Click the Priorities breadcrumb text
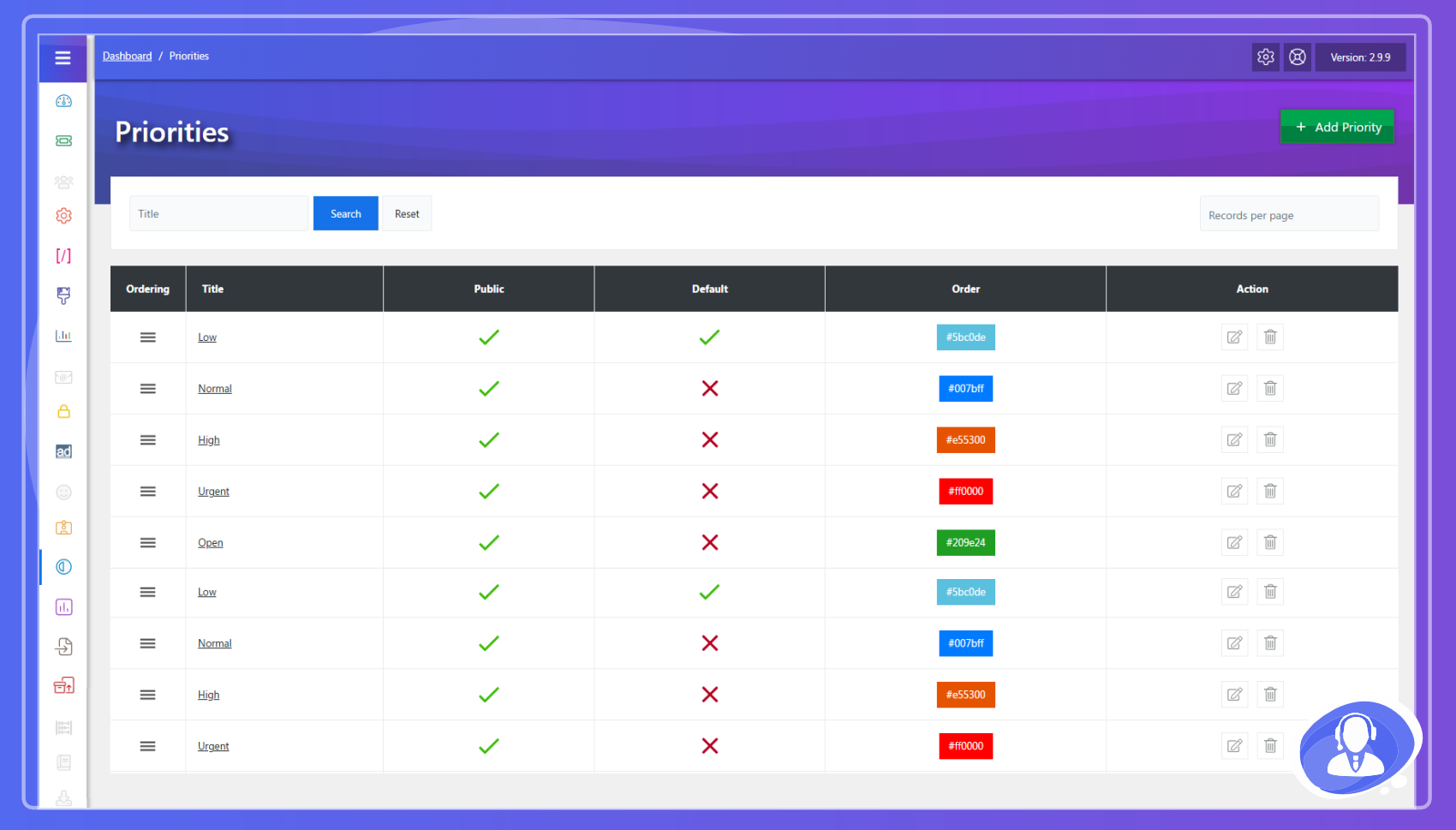1456x830 pixels. coord(189,57)
